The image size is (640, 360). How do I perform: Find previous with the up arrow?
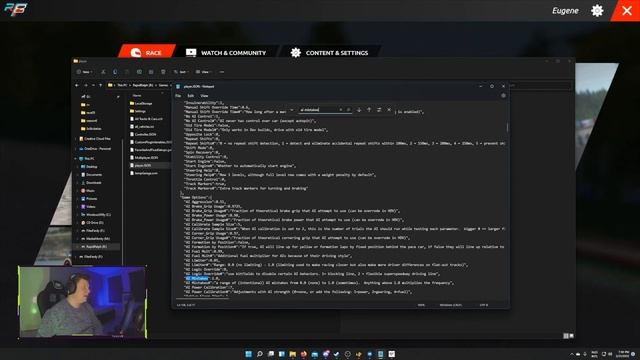pyautogui.click(x=369, y=110)
